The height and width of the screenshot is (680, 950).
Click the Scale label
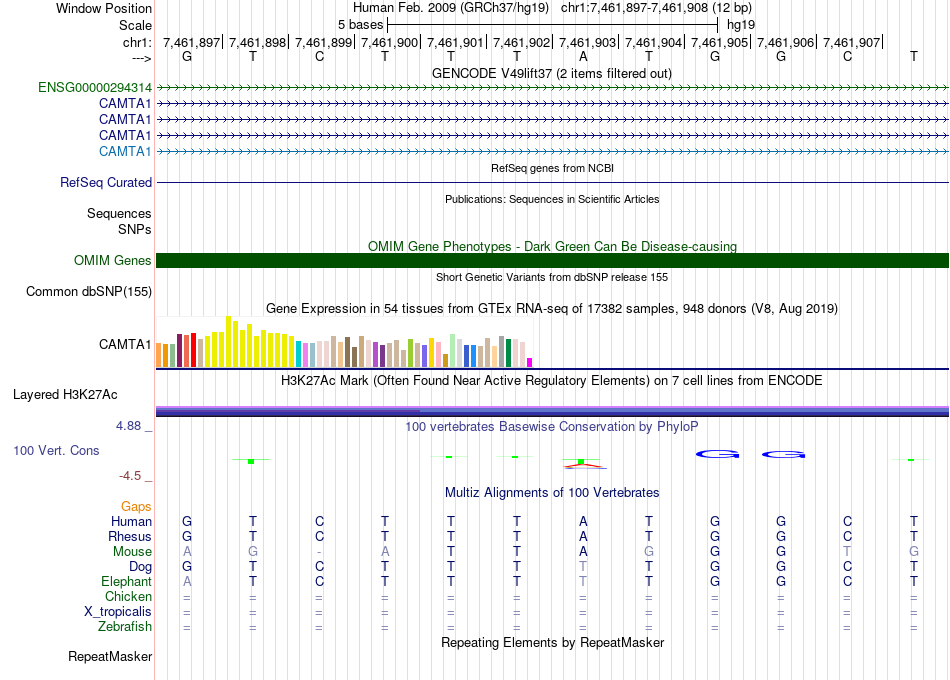pyautogui.click(x=135, y=25)
